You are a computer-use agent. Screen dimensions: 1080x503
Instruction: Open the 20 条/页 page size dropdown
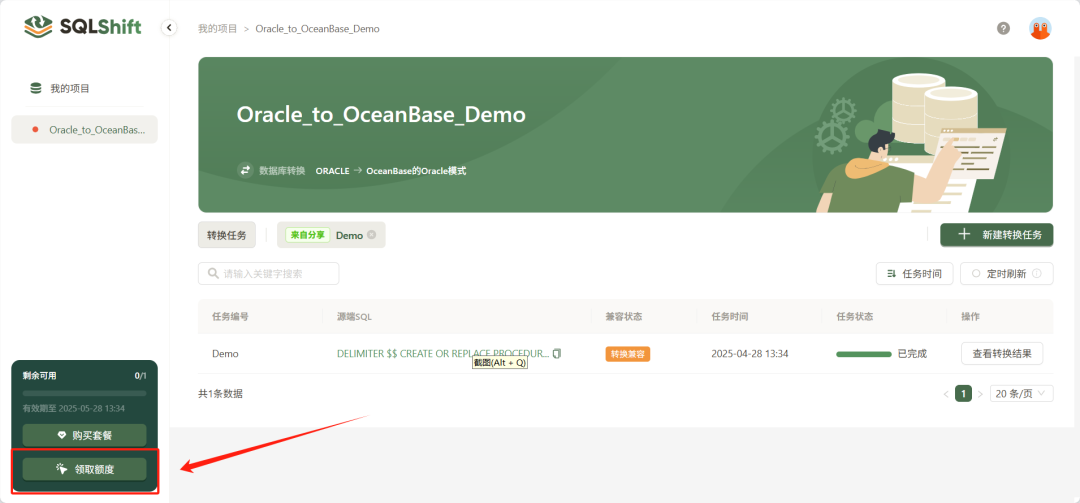1021,394
